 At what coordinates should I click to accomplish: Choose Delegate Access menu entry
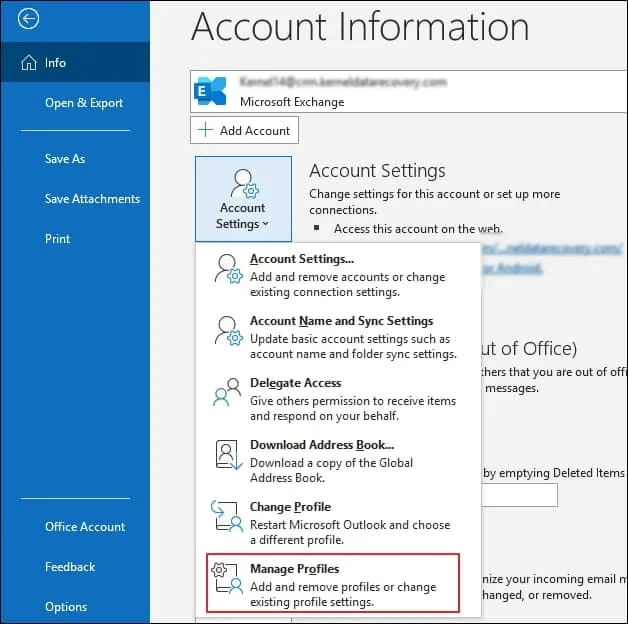coord(336,399)
